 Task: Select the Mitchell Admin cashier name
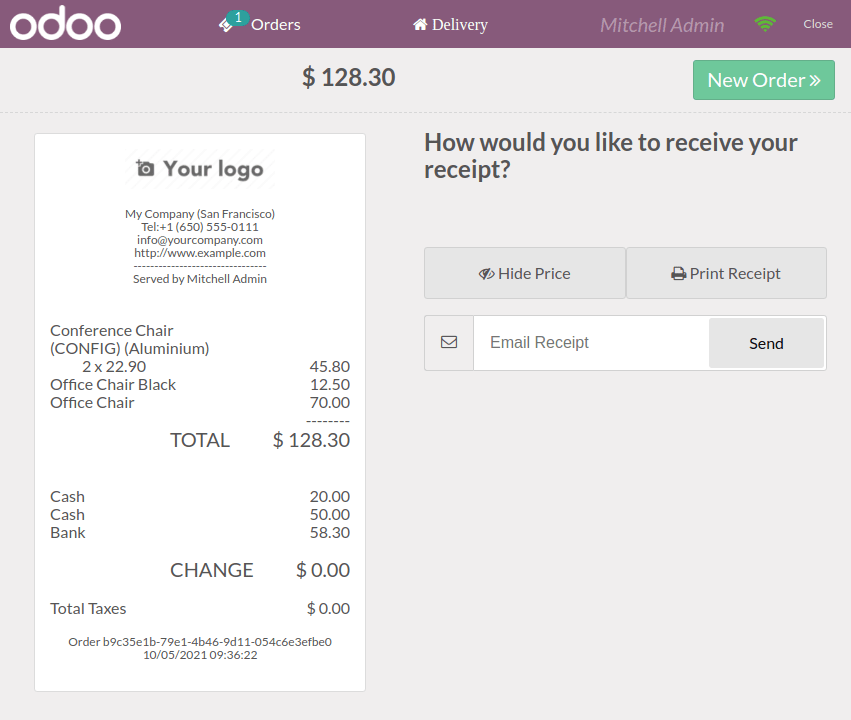pos(662,25)
